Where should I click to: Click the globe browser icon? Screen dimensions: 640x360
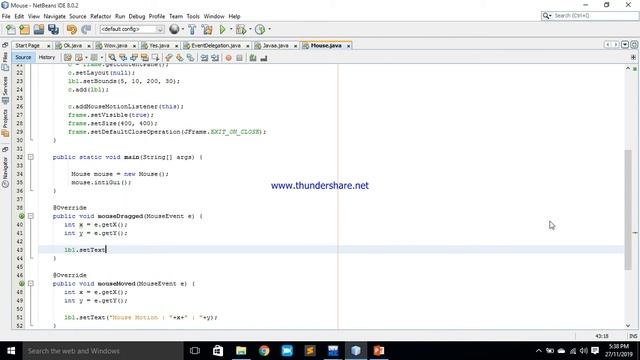pos(174,29)
